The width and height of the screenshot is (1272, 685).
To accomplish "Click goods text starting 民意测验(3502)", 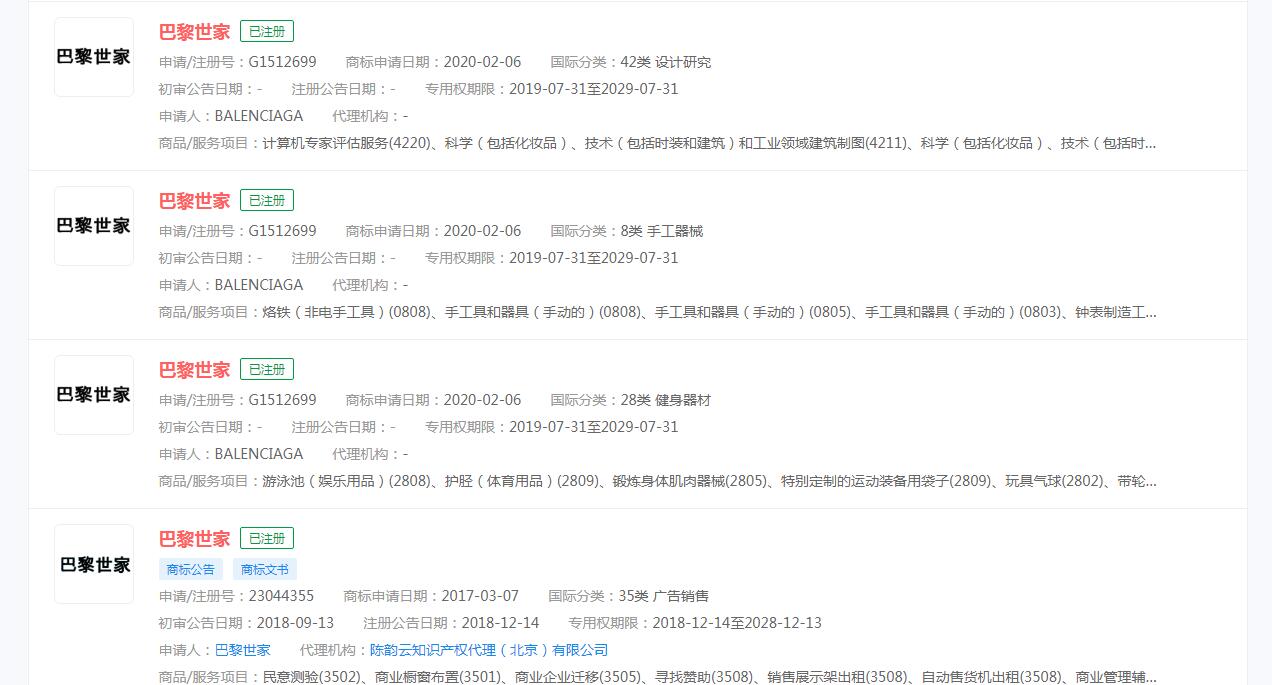I will pyautogui.click(x=709, y=677).
